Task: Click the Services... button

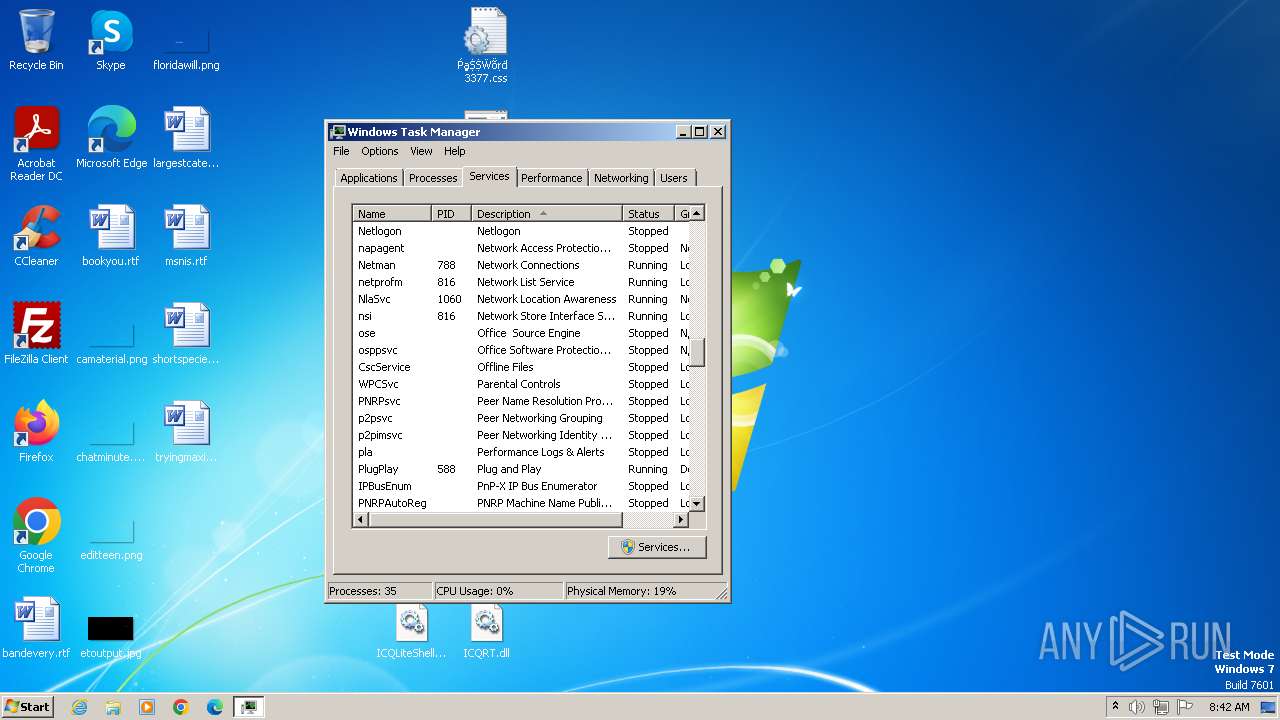Action: (x=657, y=547)
